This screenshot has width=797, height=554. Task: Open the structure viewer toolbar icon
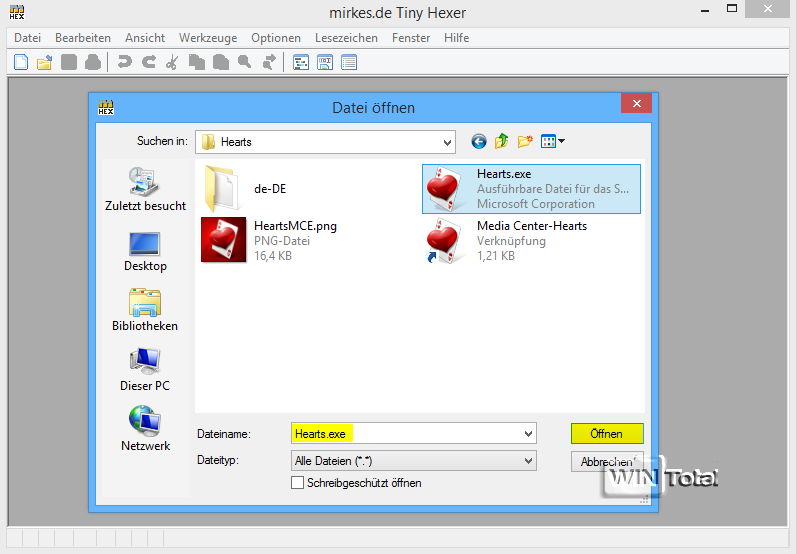[x=301, y=63]
